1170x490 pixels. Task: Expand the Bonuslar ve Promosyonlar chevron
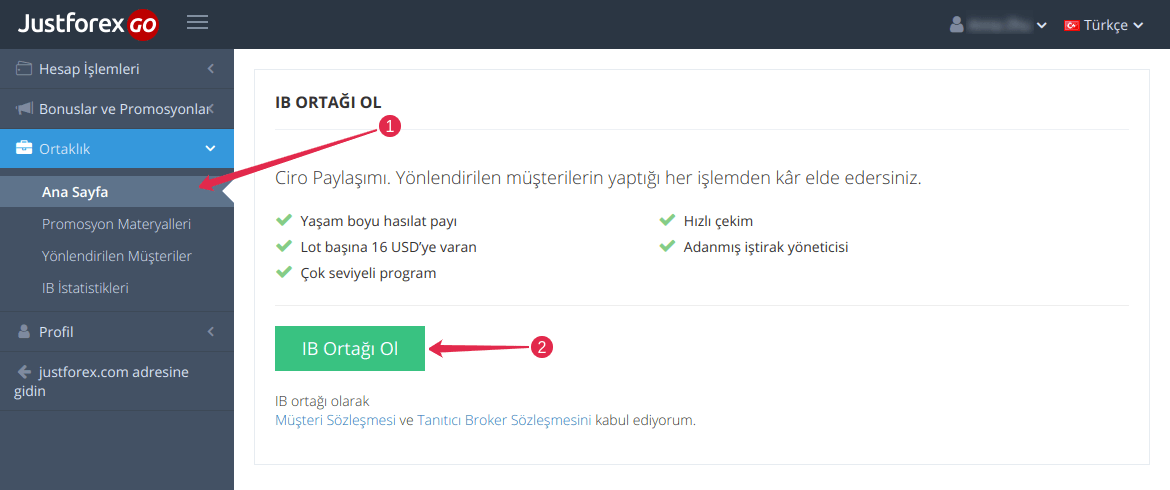pos(212,109)
